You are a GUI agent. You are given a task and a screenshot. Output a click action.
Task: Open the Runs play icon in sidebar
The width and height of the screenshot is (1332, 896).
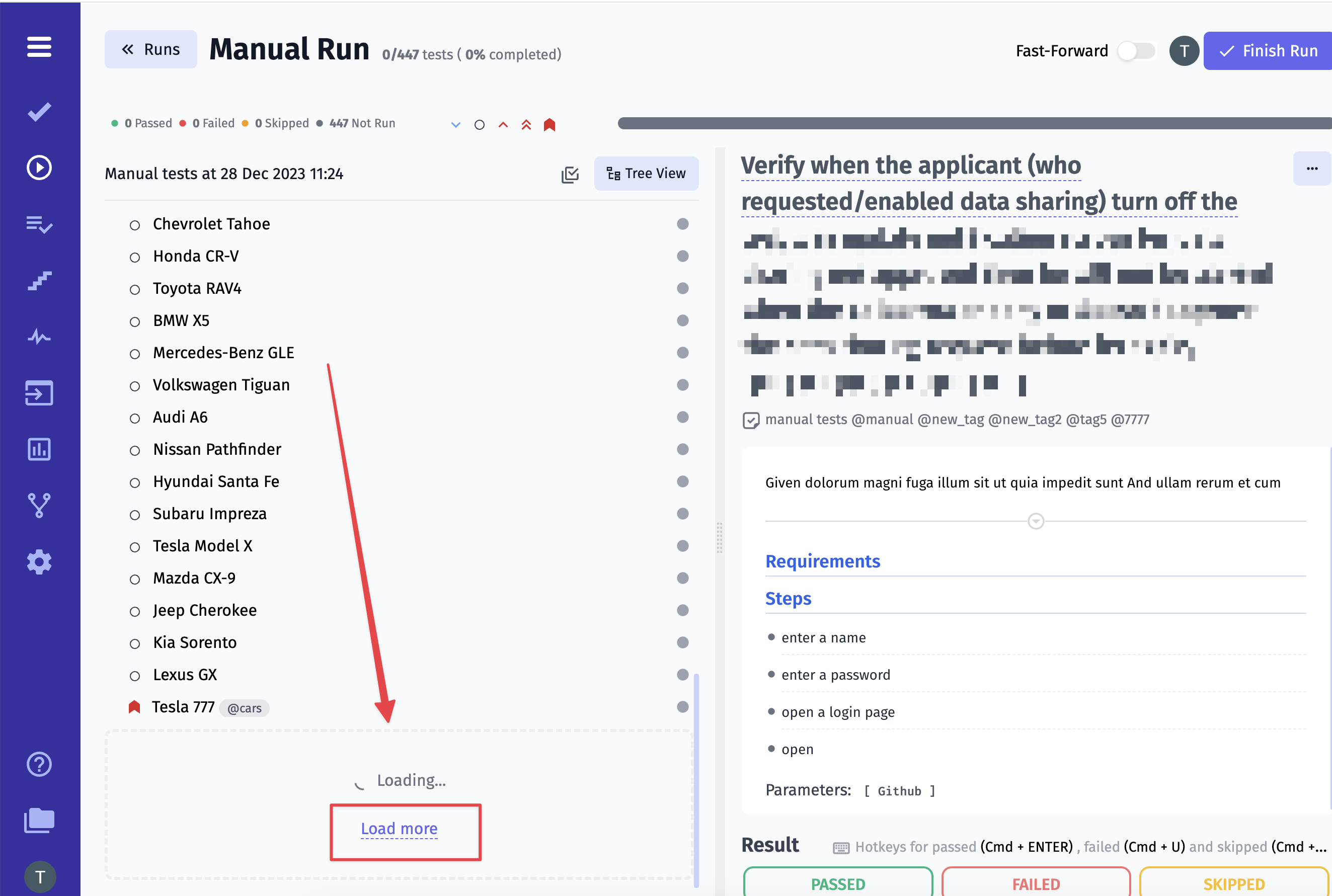pos(39,168)
